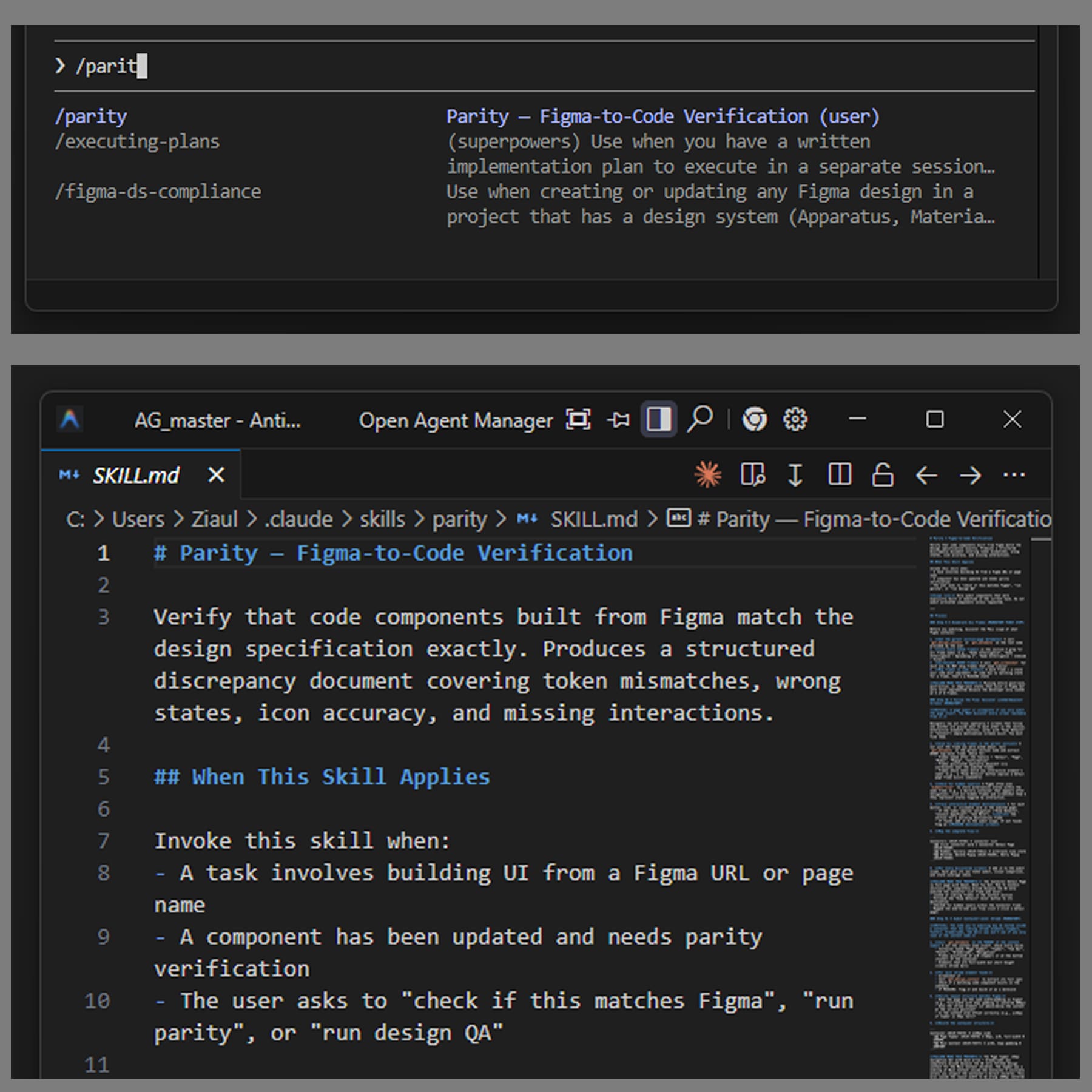The height and width of the screenshot is (1092, 1092).
Task: Navigate back with left arrow
Action: pos(926,475)
